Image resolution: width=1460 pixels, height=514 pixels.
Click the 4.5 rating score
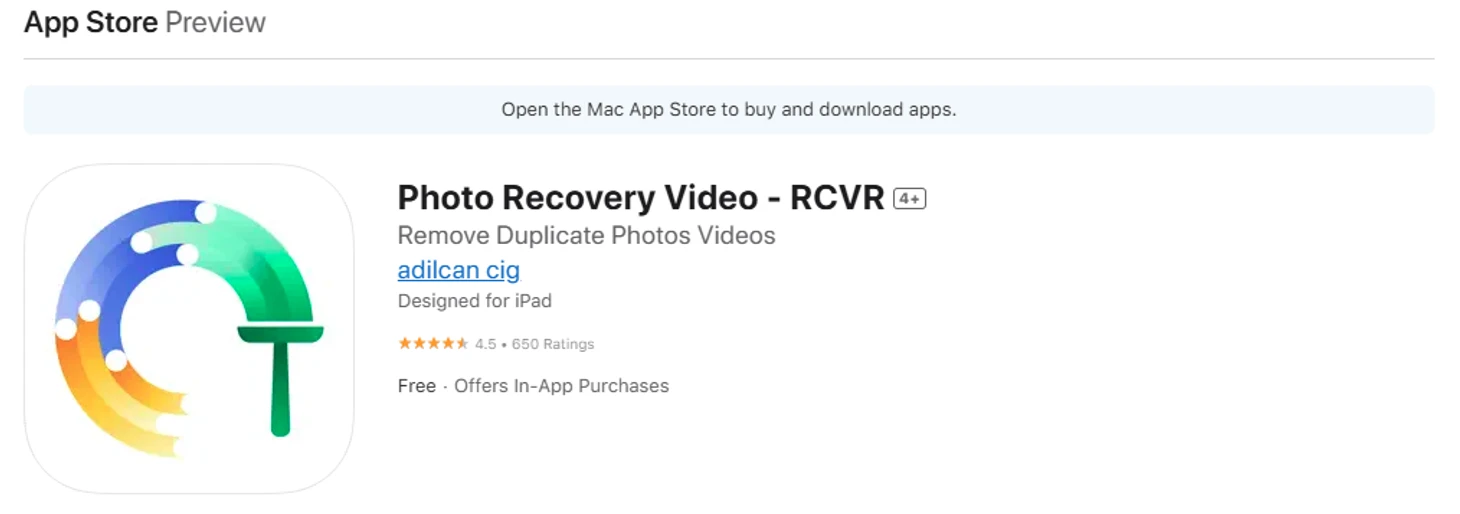point(486,344)
